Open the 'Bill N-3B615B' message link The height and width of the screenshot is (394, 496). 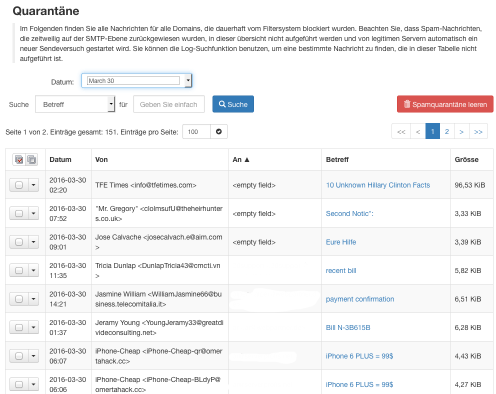[348, 328]
